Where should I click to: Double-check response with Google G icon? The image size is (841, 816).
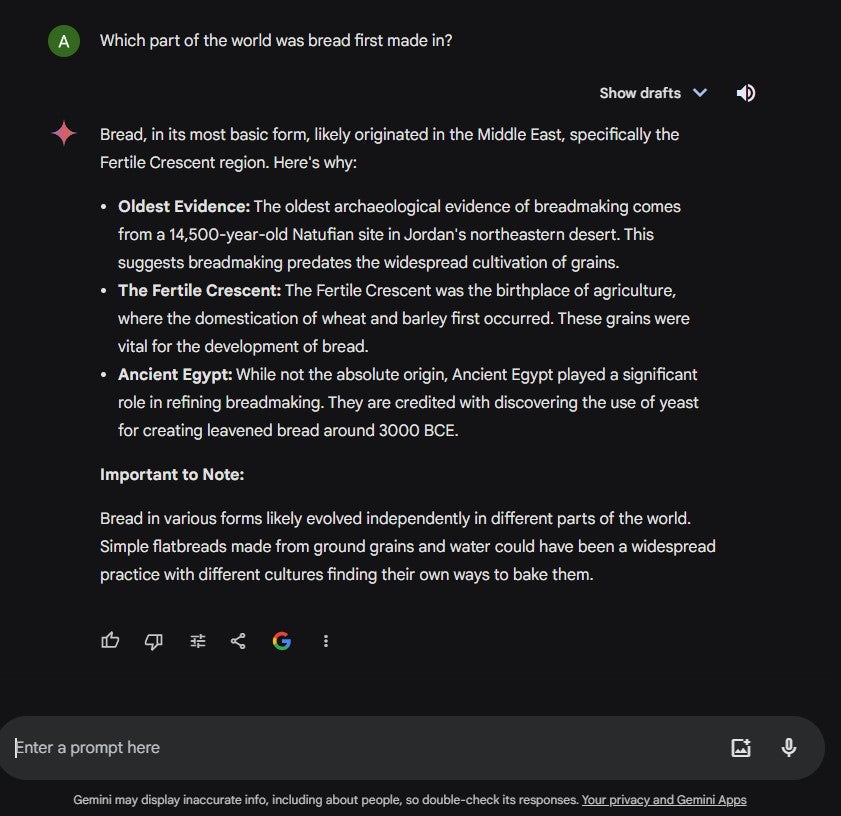[282, 641]
